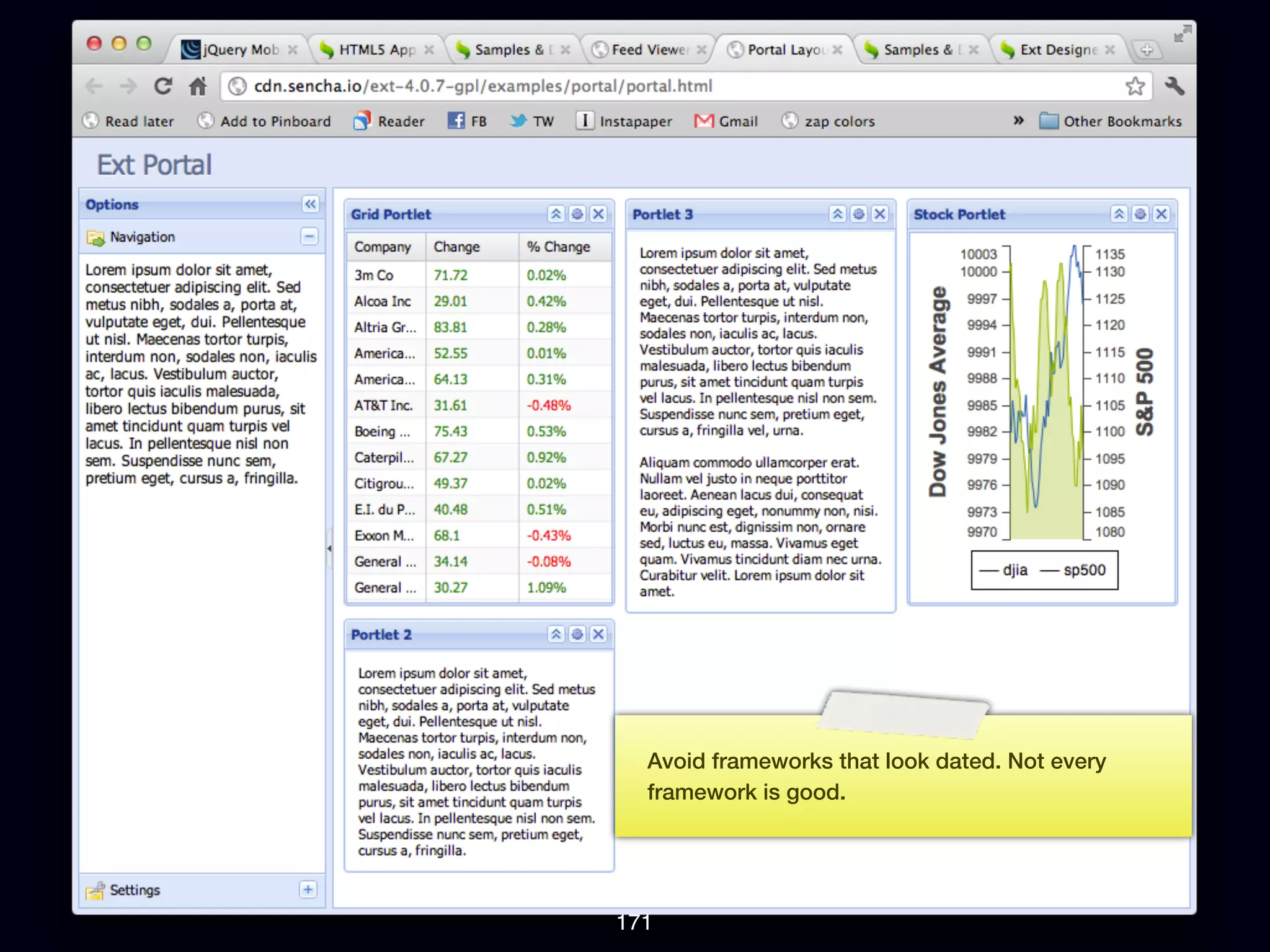Close Portlet 3
1270x952 pixels.
tap(880, 214)
